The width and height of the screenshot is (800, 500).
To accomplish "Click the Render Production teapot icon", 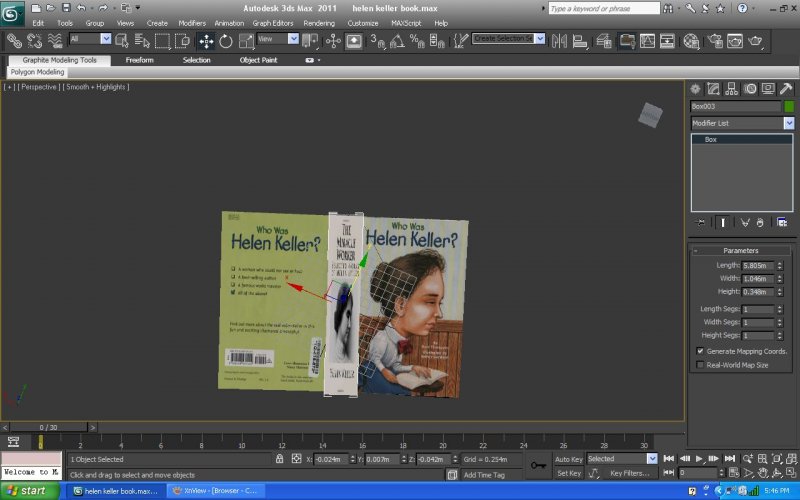I will point(755,41).
